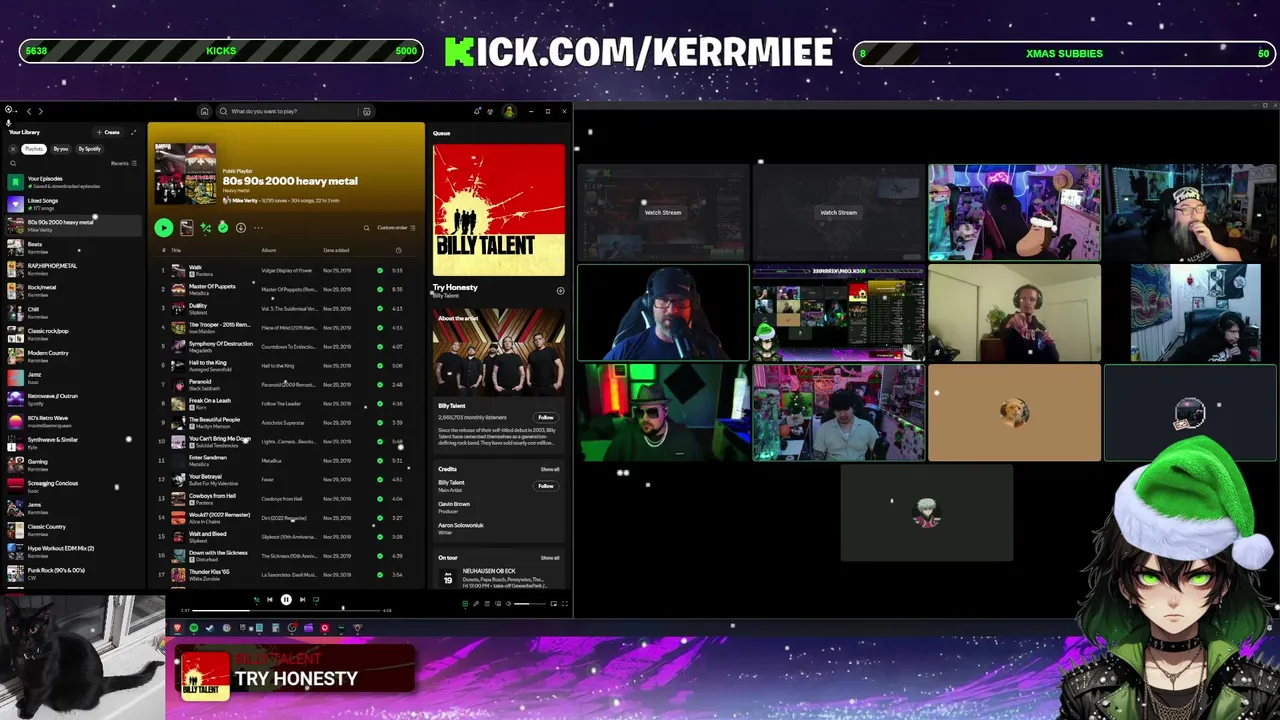1280x720 pixels.
Task: Clear the library filter with the X
Action: tap(13, 149)
